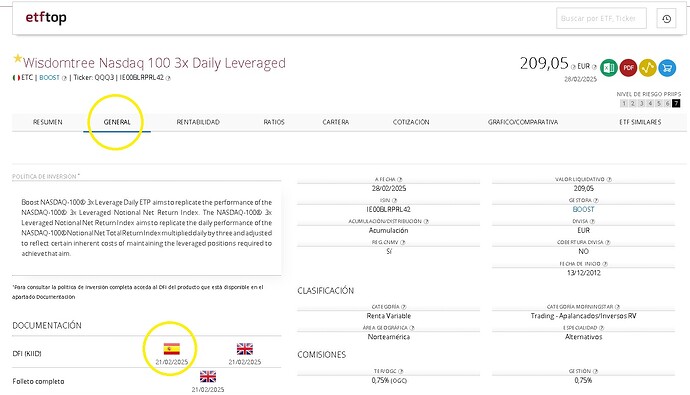
Task: Click help icon next to DIVISA
Action: tap(592, 221)
